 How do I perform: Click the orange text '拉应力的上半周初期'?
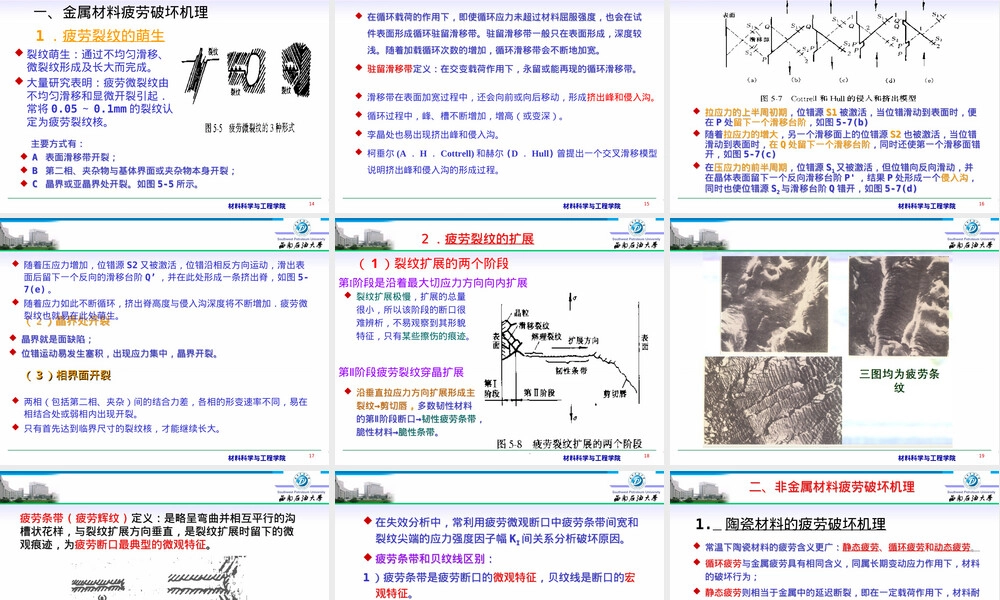click(x=746, y=112)
